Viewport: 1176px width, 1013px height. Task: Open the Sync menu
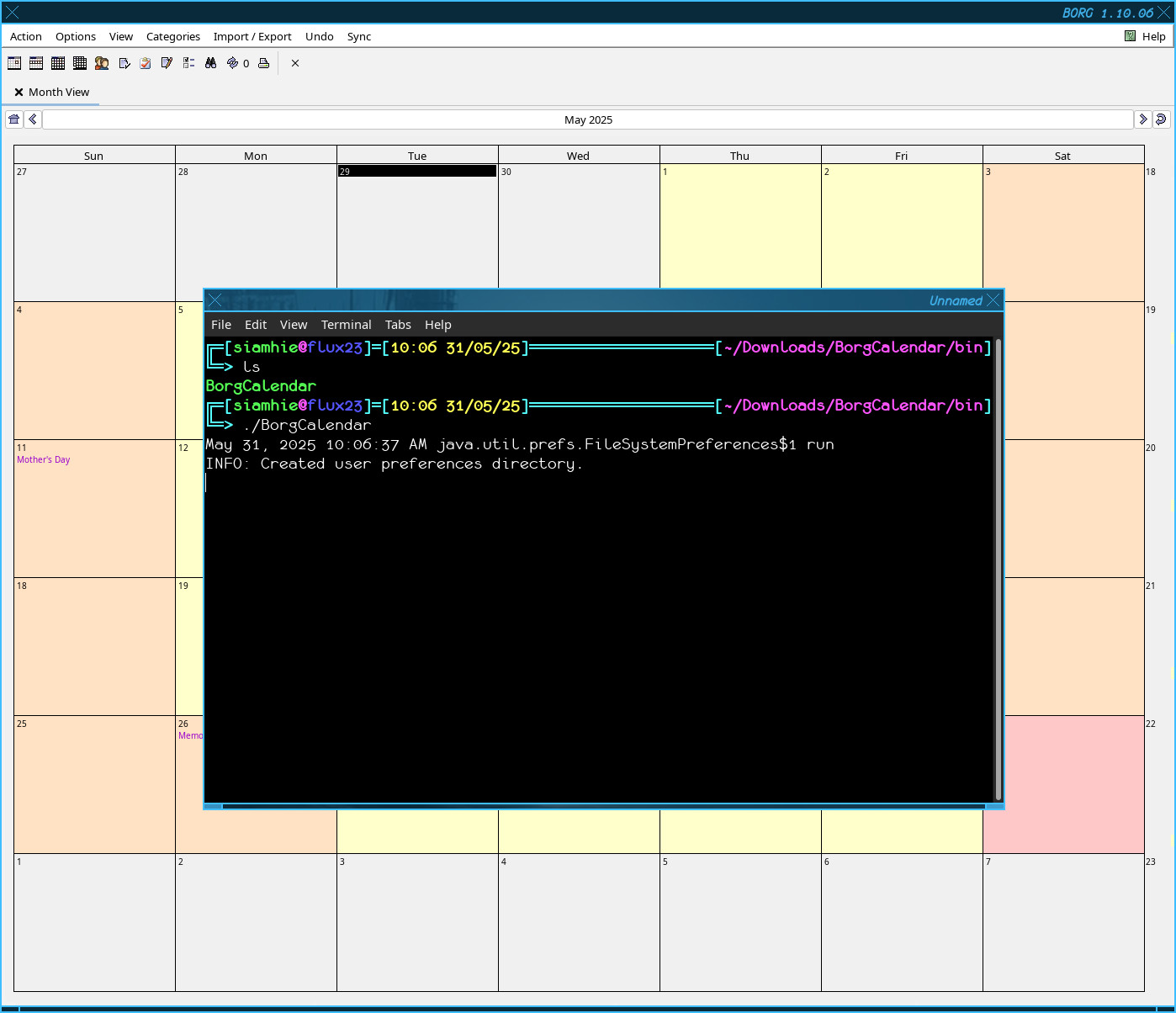click(359, 36)
